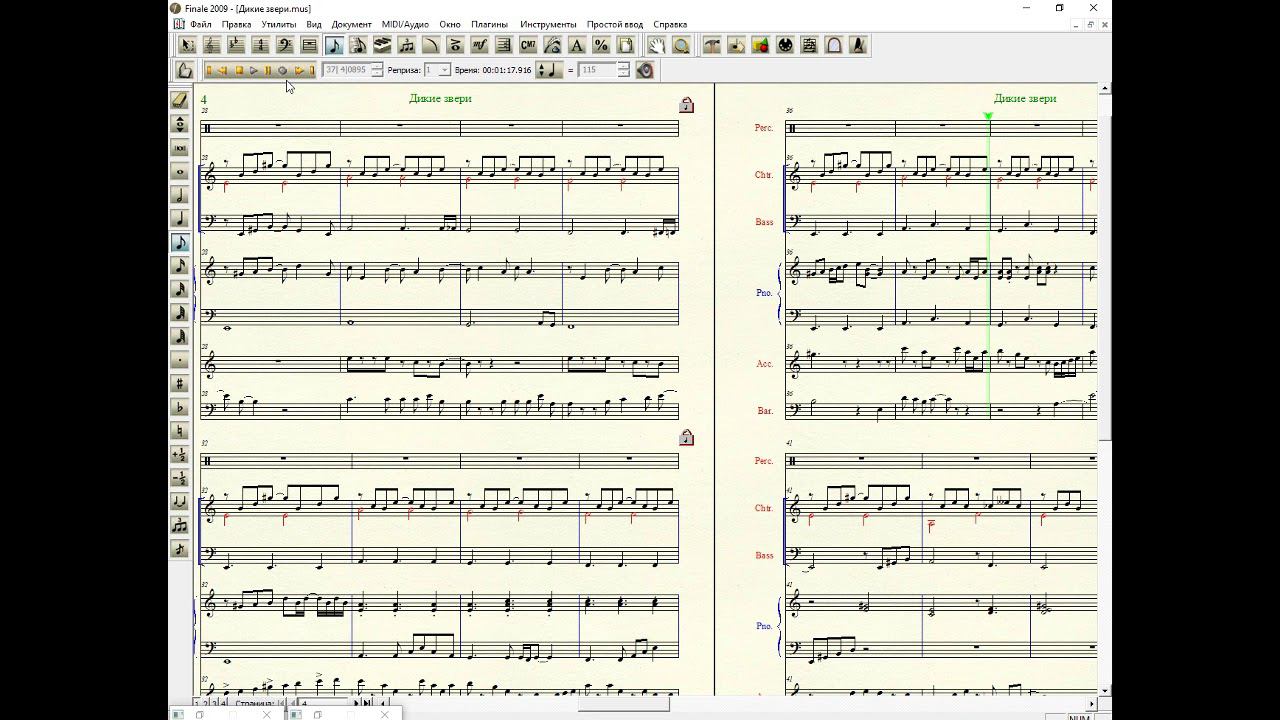Click the red lock icon above first system
The width and height of the screenshot is (1280, 720).
pyautogui.click(x=687, y=104)
